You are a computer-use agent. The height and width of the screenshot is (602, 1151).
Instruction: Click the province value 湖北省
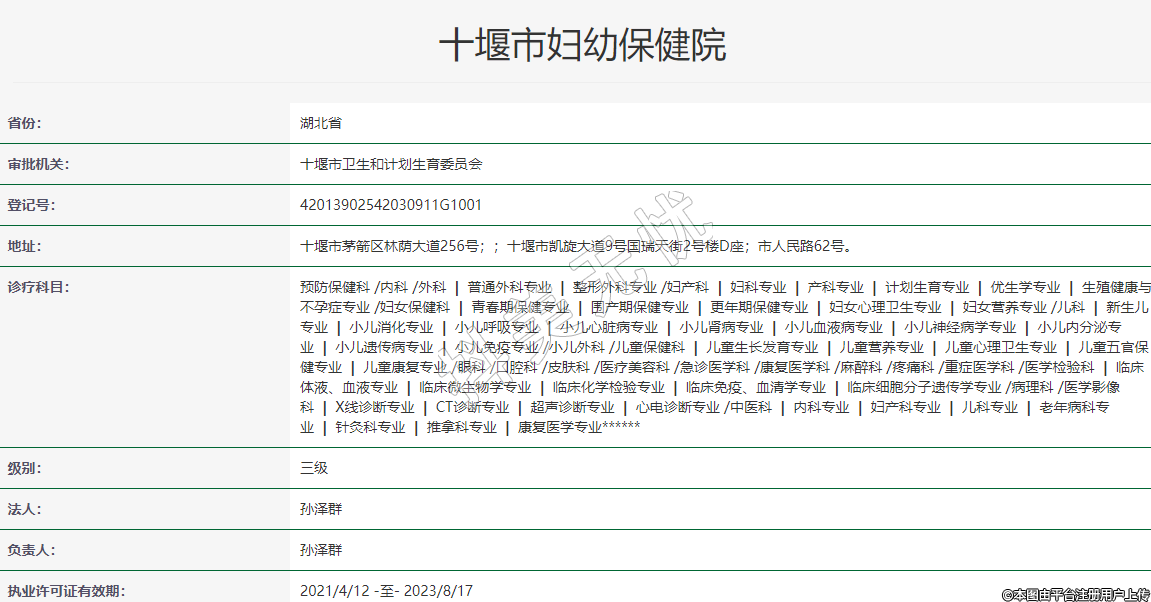321,123
